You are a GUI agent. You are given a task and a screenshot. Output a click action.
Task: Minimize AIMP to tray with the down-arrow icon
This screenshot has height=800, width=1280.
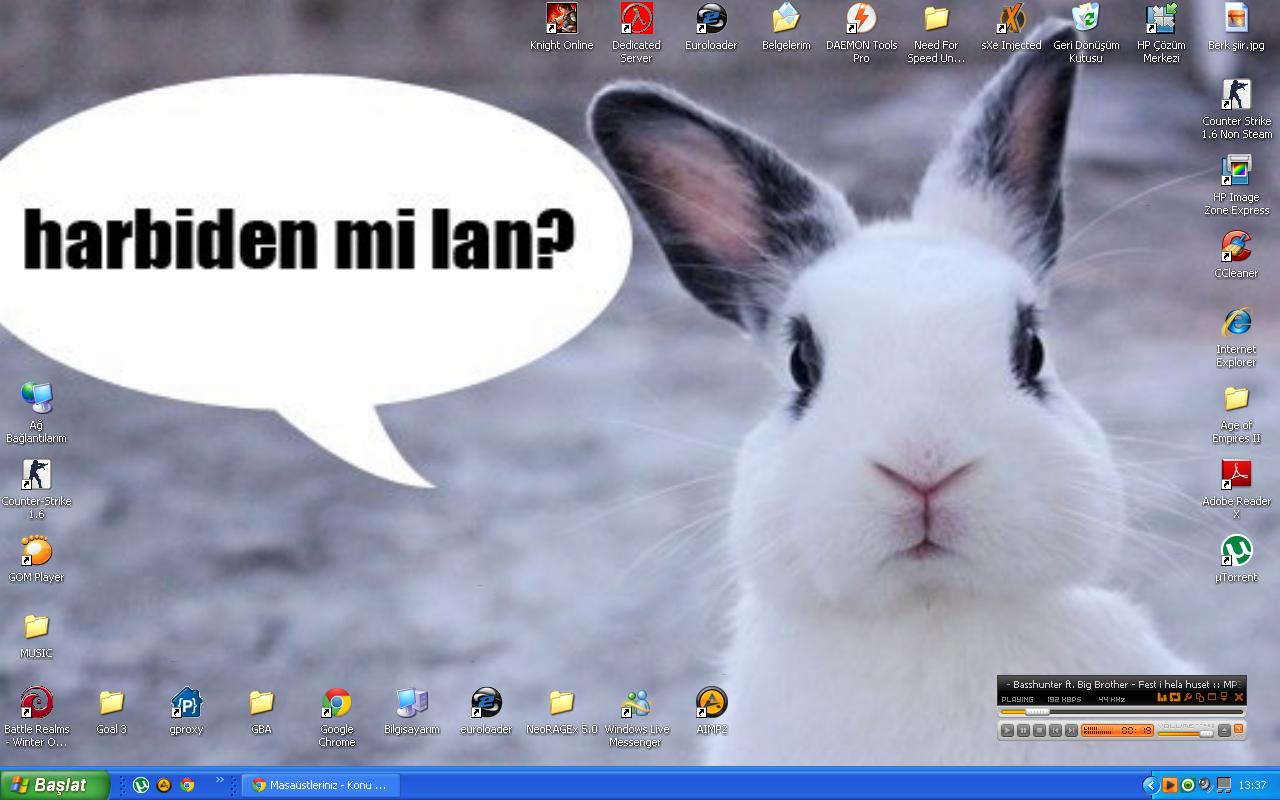(1224, 697)
